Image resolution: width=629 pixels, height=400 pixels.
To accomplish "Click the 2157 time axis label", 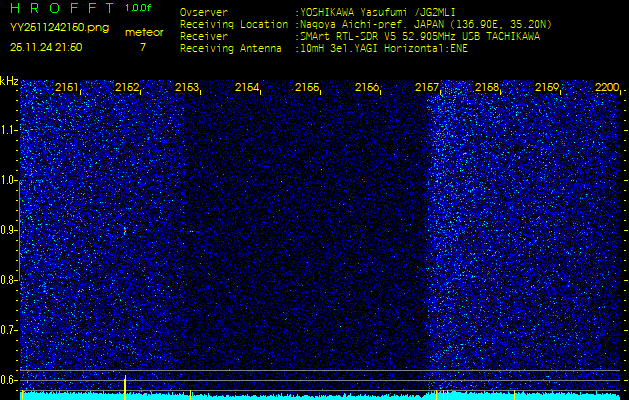I will point(427,87).
